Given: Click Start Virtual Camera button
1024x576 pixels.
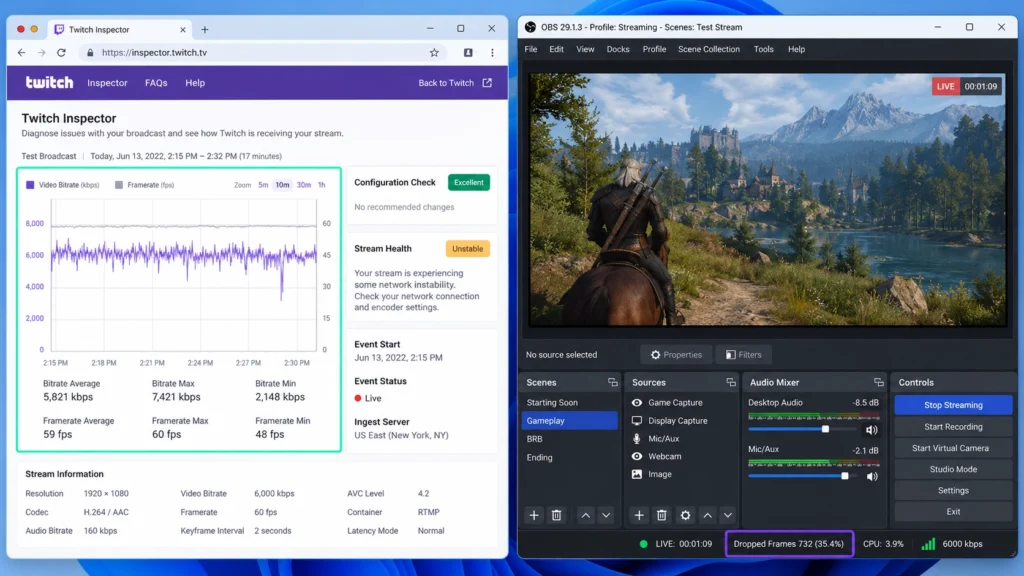Looking at the screenshot, I should point(953,448).
